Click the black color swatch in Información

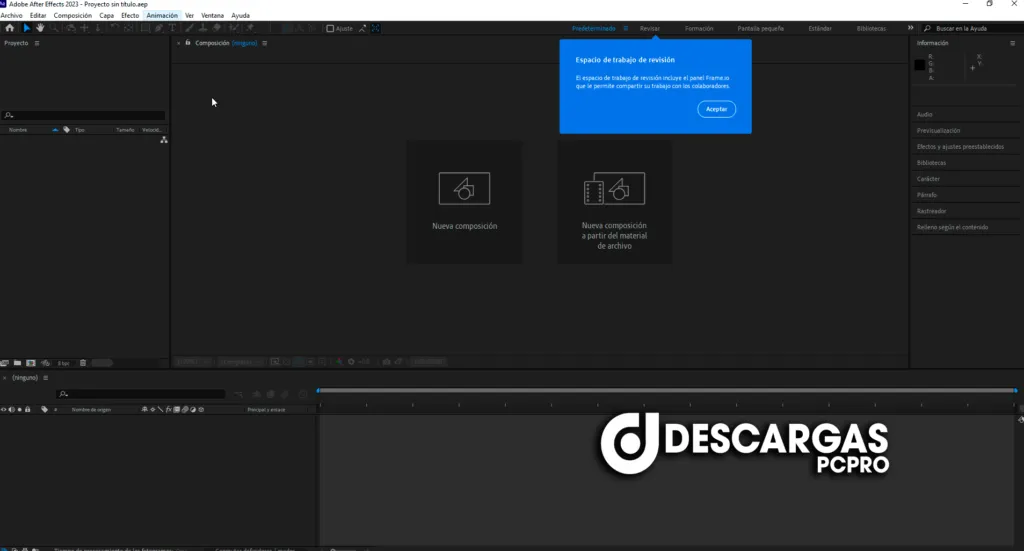920,65
